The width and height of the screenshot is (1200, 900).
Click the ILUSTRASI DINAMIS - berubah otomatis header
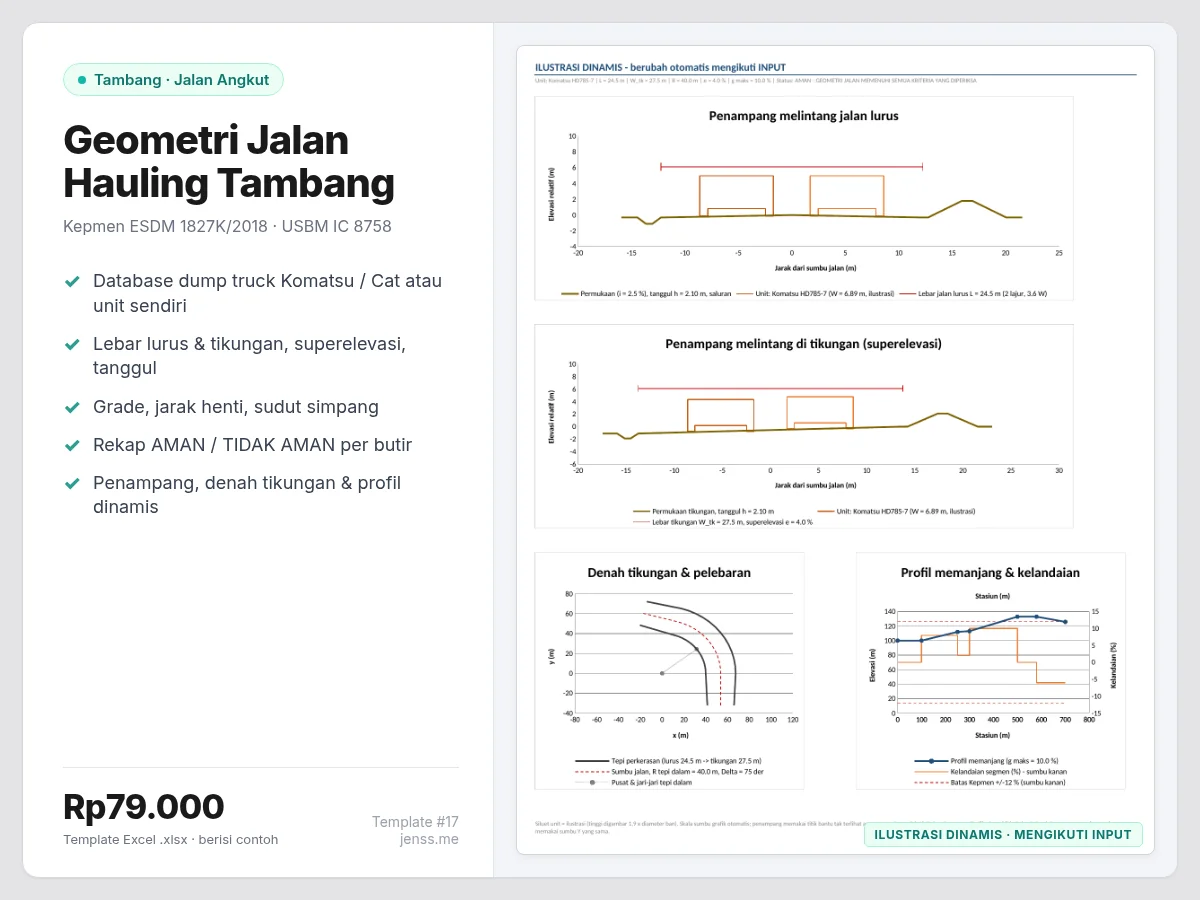point(660,67)
